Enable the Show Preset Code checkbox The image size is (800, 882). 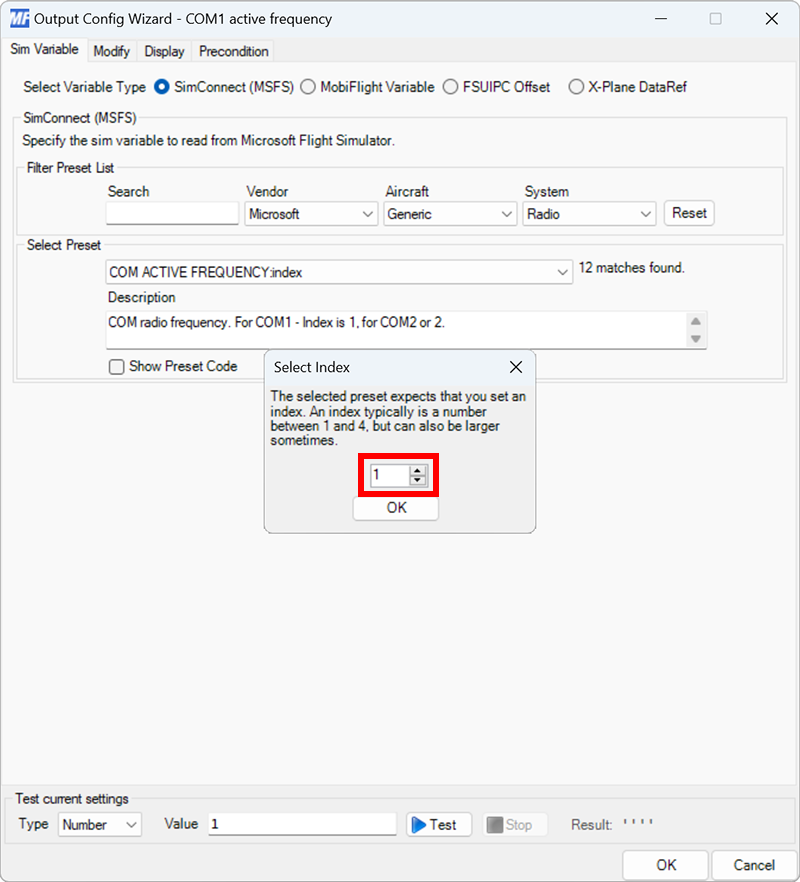116,366
